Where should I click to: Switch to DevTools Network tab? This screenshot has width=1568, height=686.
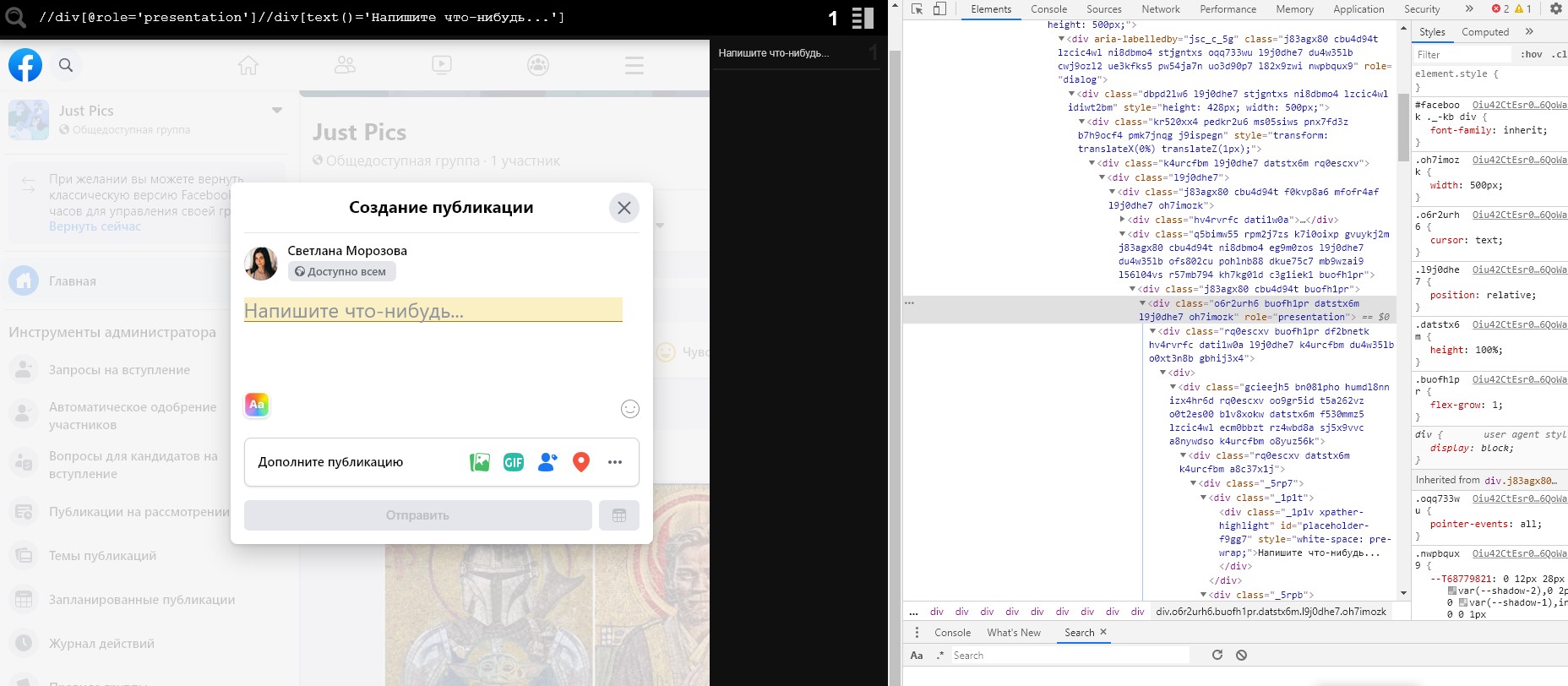click(1161, 9)
